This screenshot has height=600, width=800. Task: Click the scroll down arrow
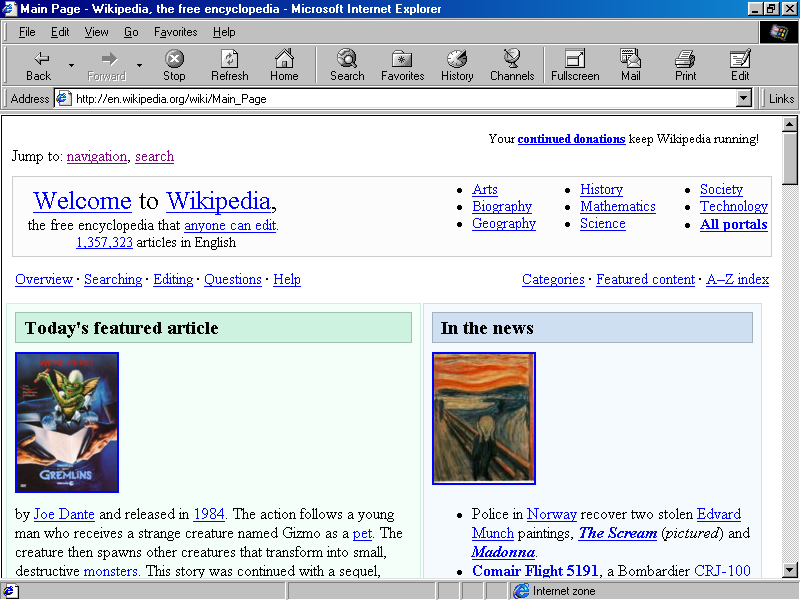tap(789, 570)
